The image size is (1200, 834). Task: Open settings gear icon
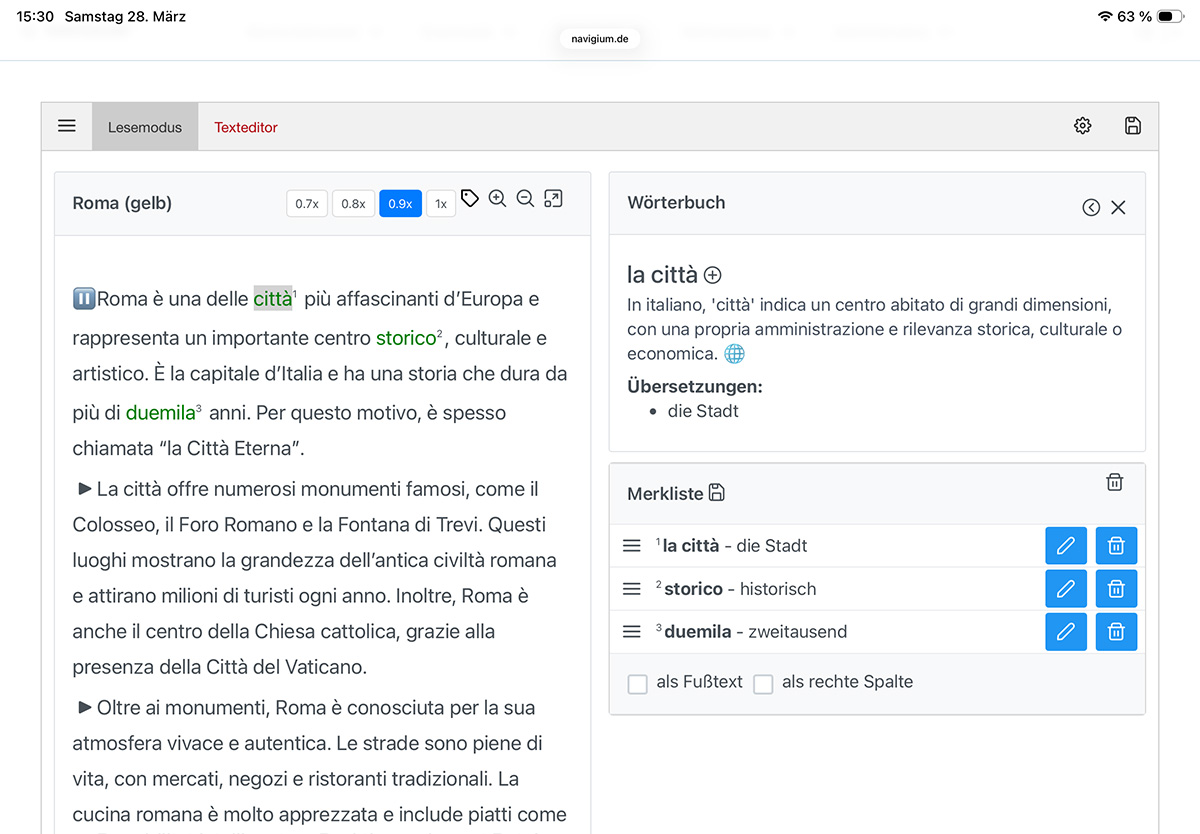[x=1082, y=126]
